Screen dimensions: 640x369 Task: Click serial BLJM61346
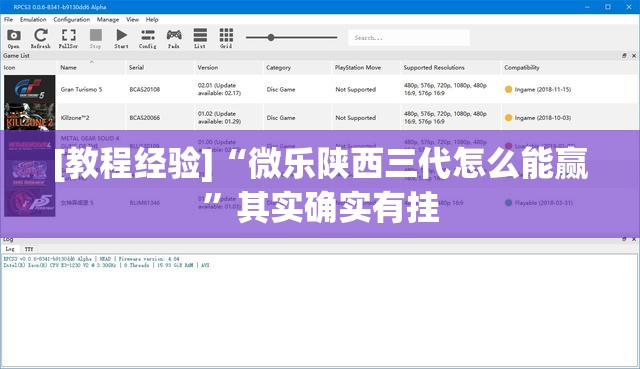point(144,202)
